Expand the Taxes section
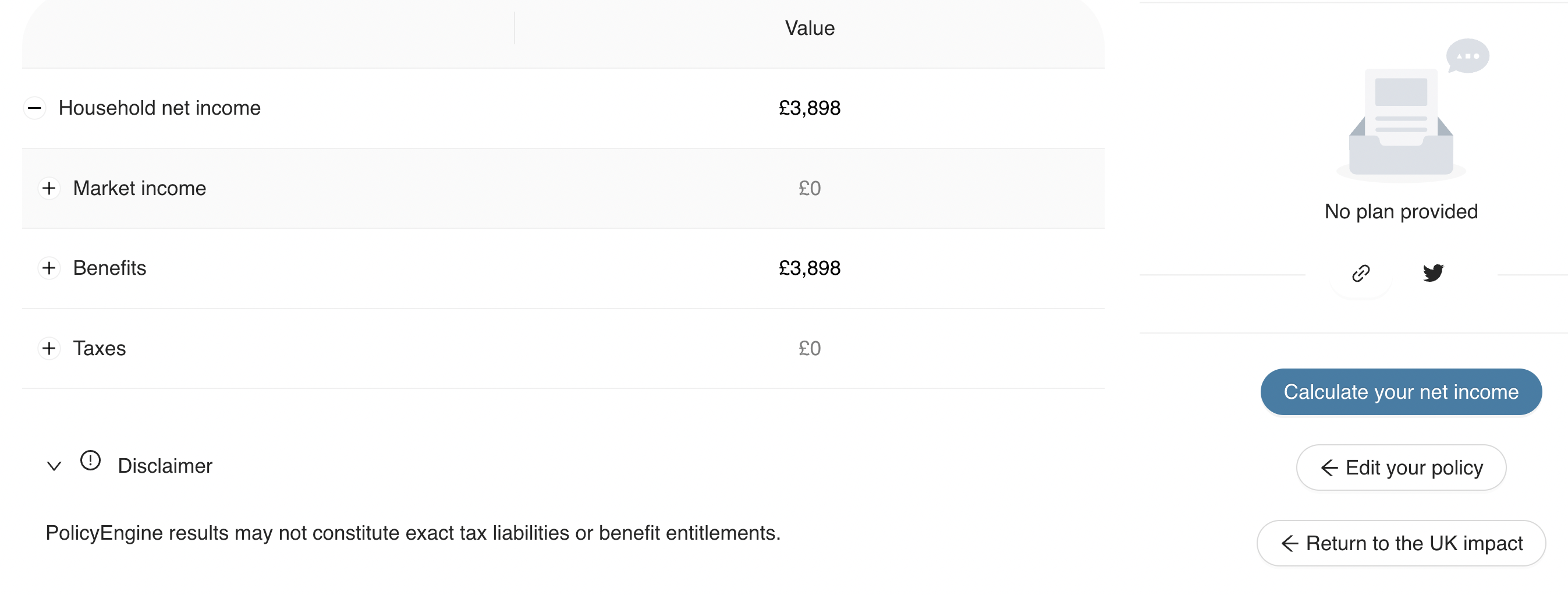The image size is (1568, 595). tap(50, 348)
